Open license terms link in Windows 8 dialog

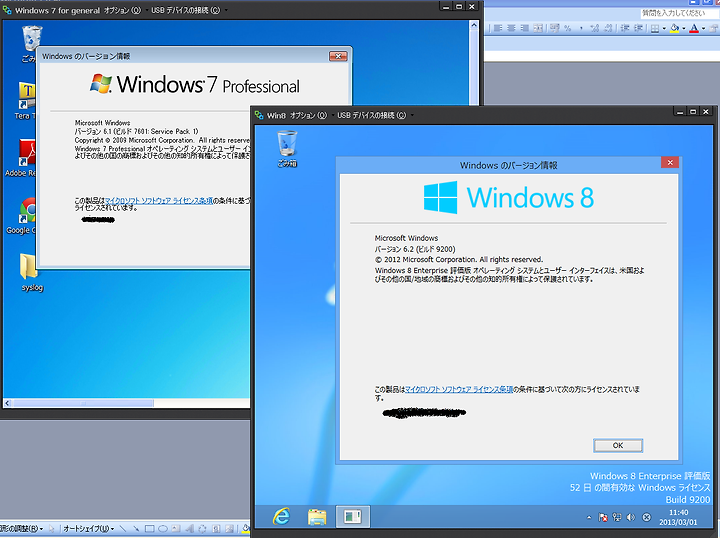459,389
